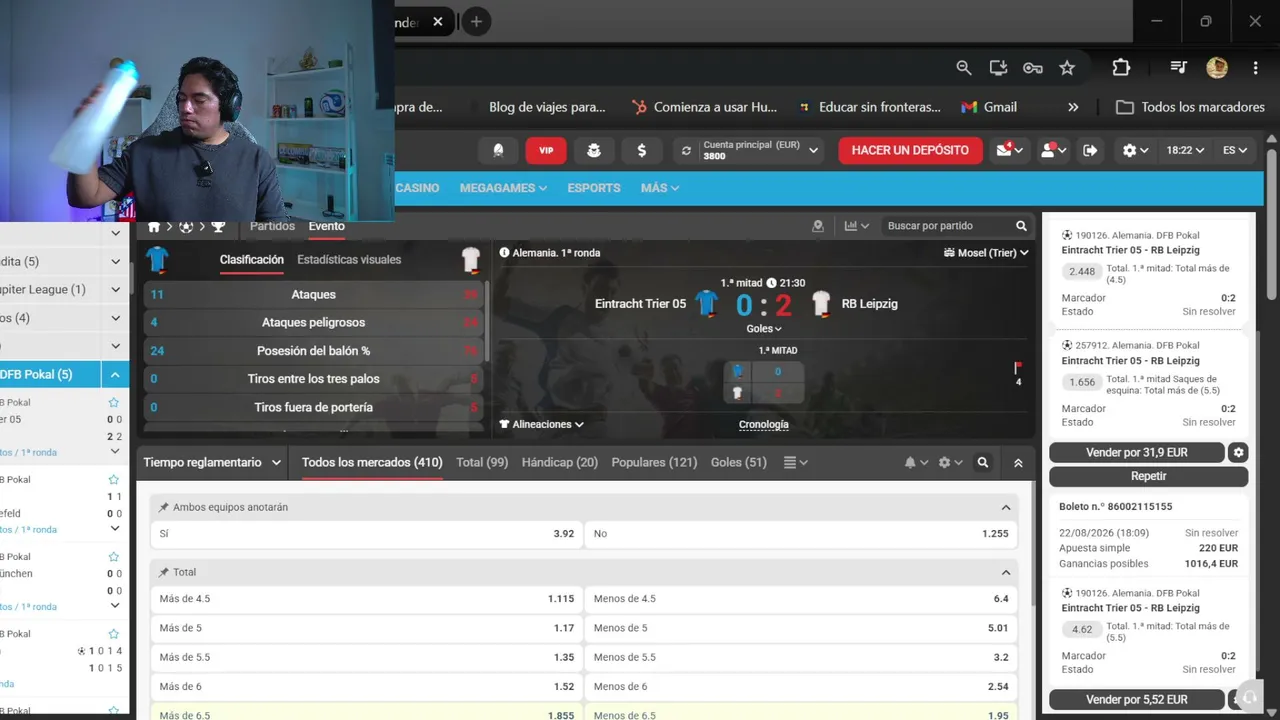Click the trophy breadcrumb icon

click(x=218, y=227)
